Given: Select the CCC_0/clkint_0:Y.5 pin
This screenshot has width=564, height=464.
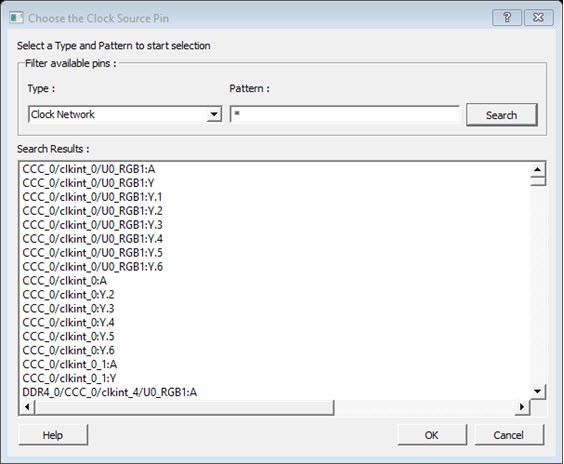Looking at the screenshot, I should tap(68, 336).
